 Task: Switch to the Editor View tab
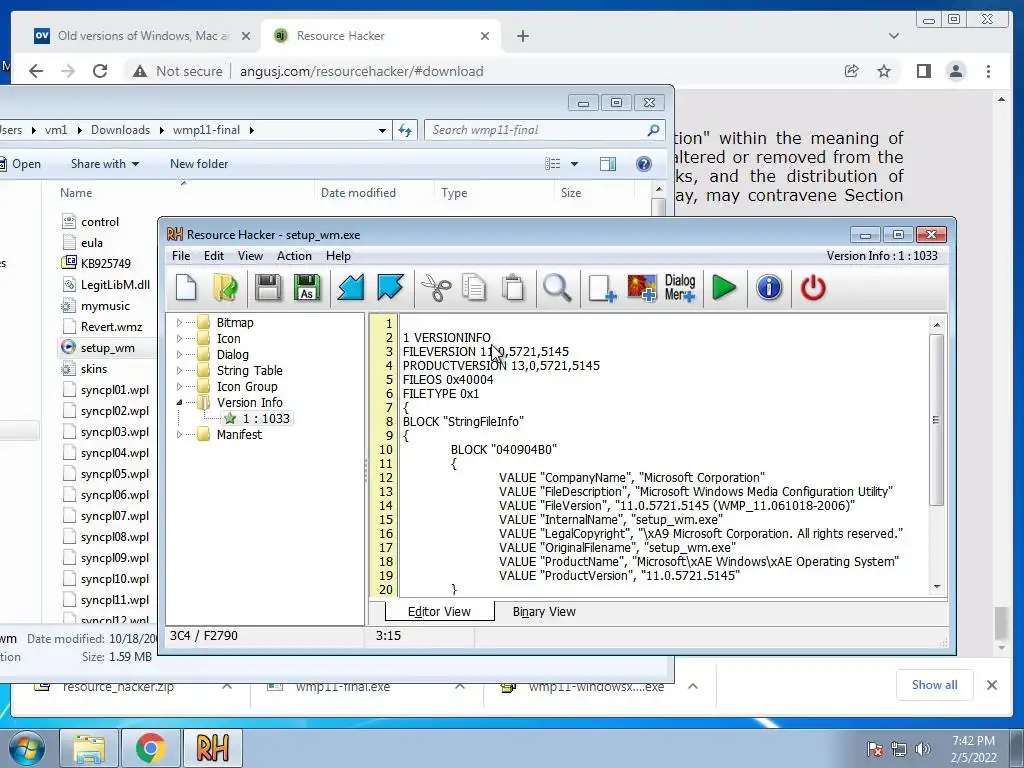tap(440, 612)
